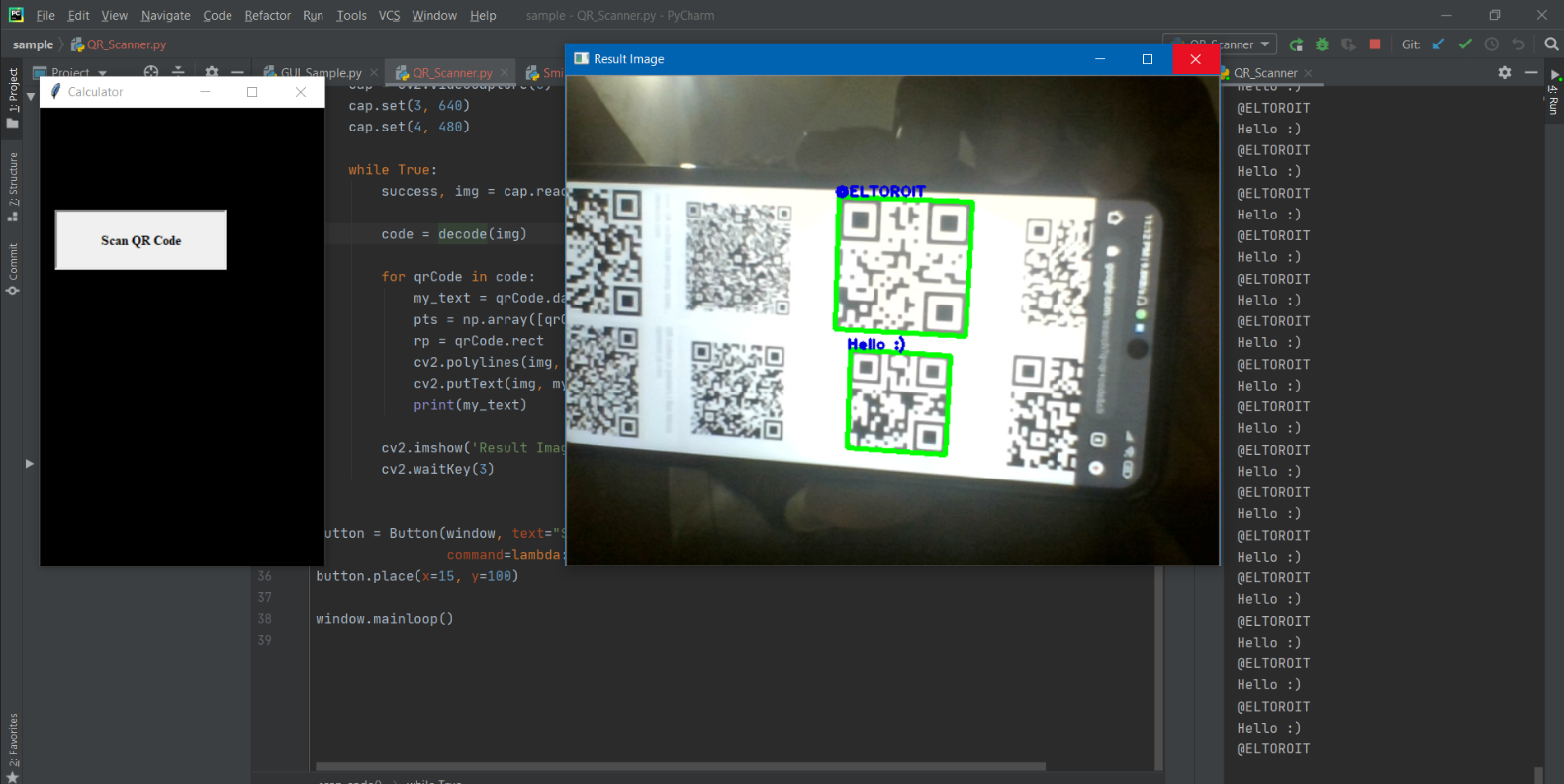1564x784 pixels.
Task: Open the Run menu
Action: (x=314, y=16)
